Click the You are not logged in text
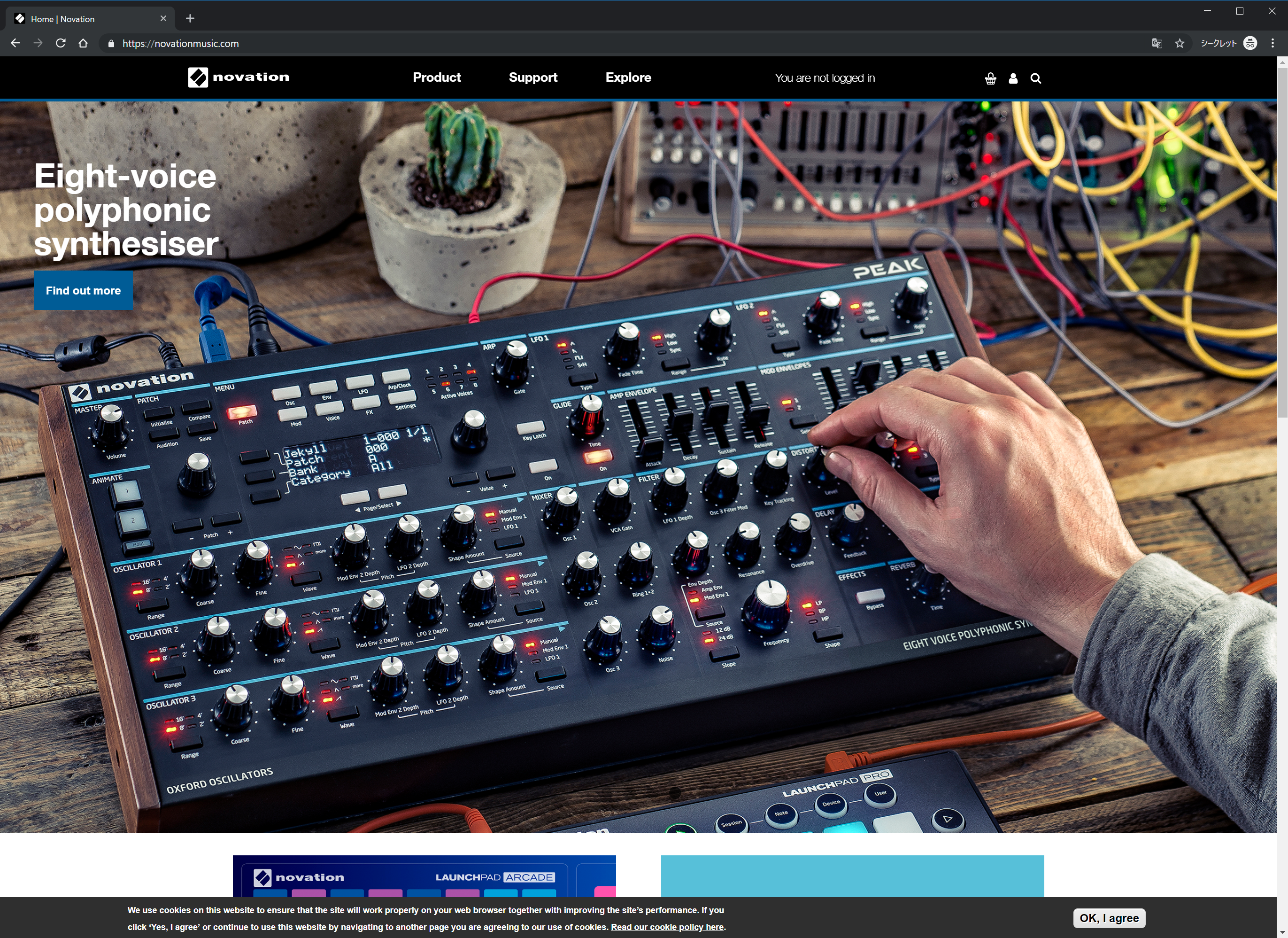 tap(825, 78)
